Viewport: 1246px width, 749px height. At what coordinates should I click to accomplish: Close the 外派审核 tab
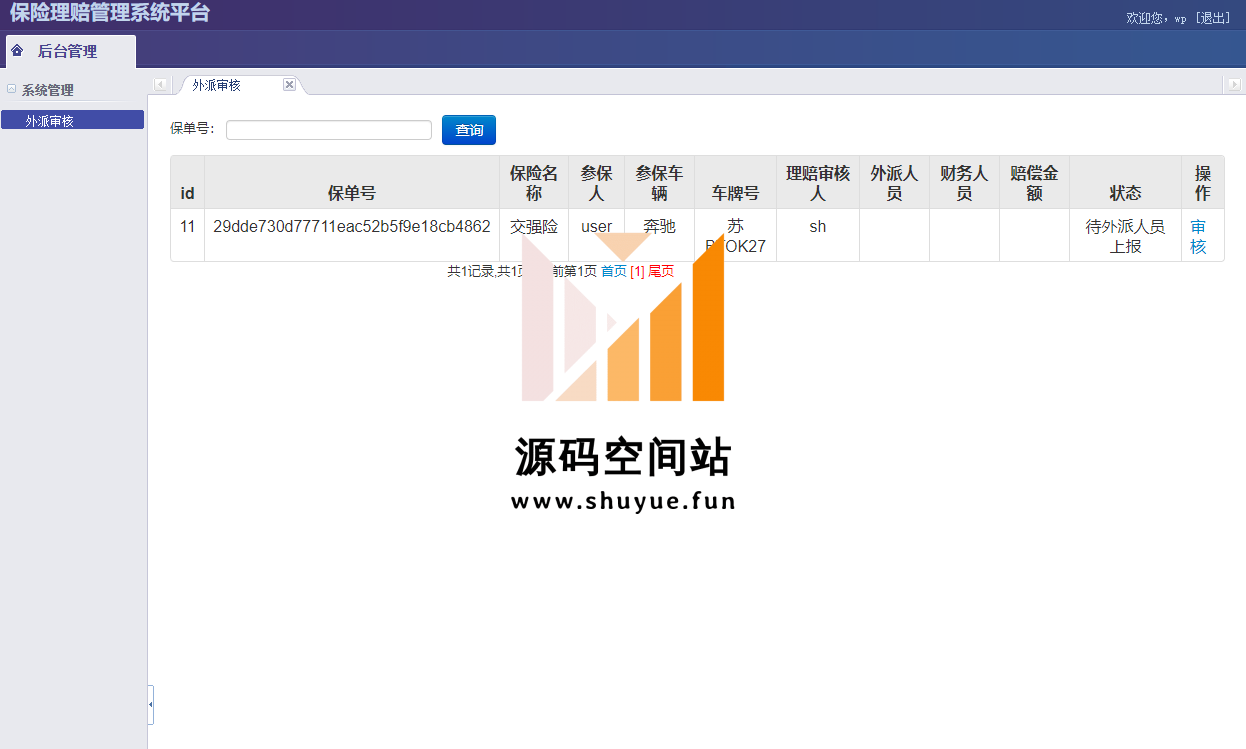[289, 85]
